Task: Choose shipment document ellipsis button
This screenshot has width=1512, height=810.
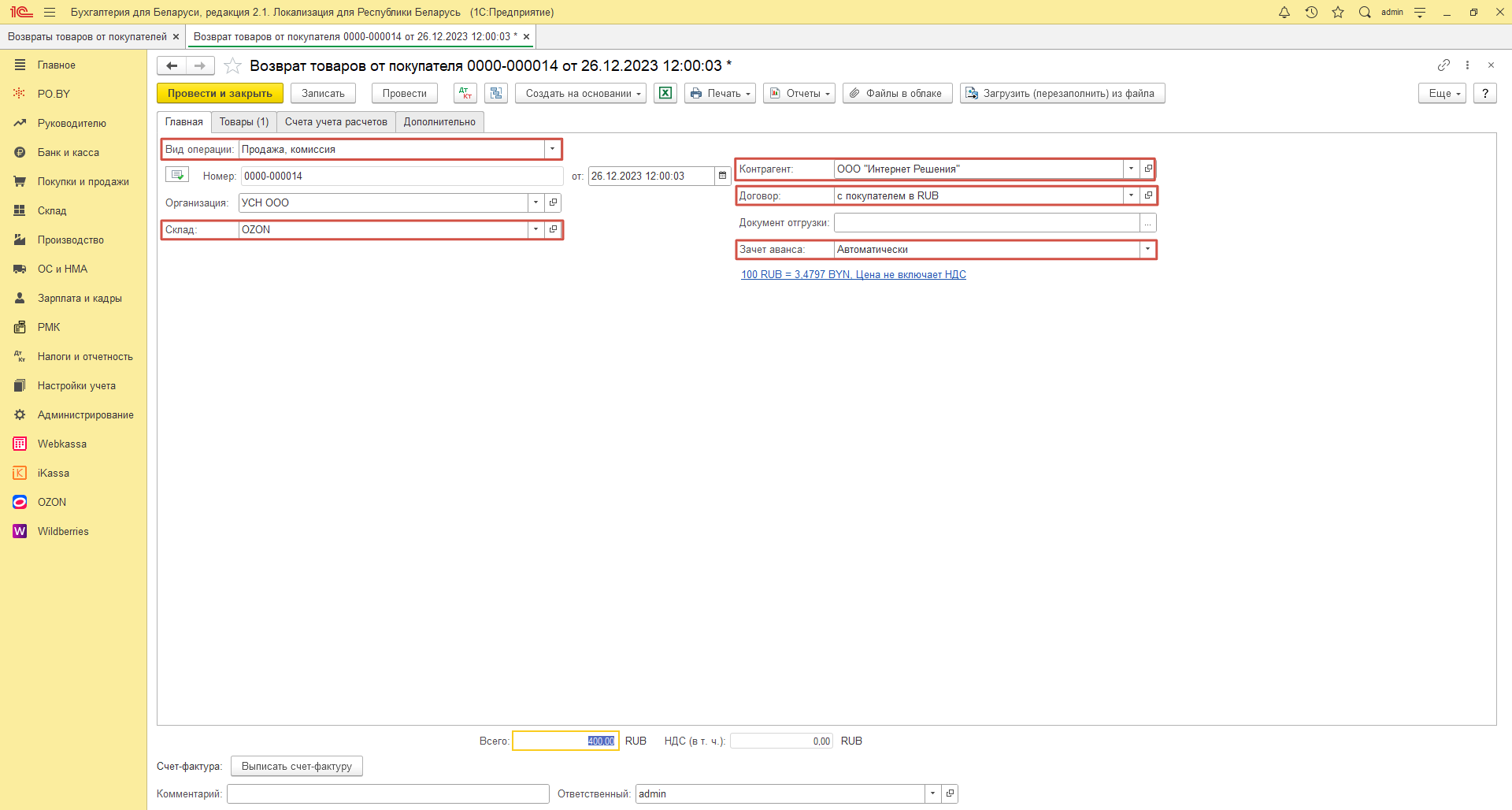Action: point(1148,223)
